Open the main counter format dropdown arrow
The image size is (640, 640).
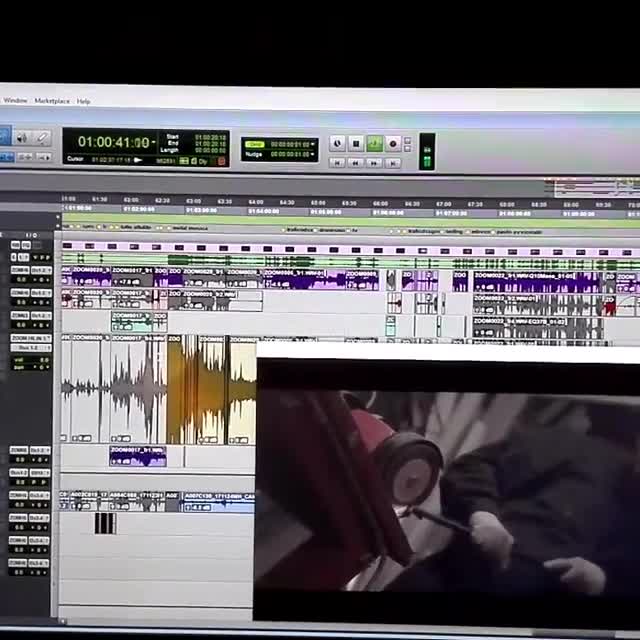coord(154,142)
